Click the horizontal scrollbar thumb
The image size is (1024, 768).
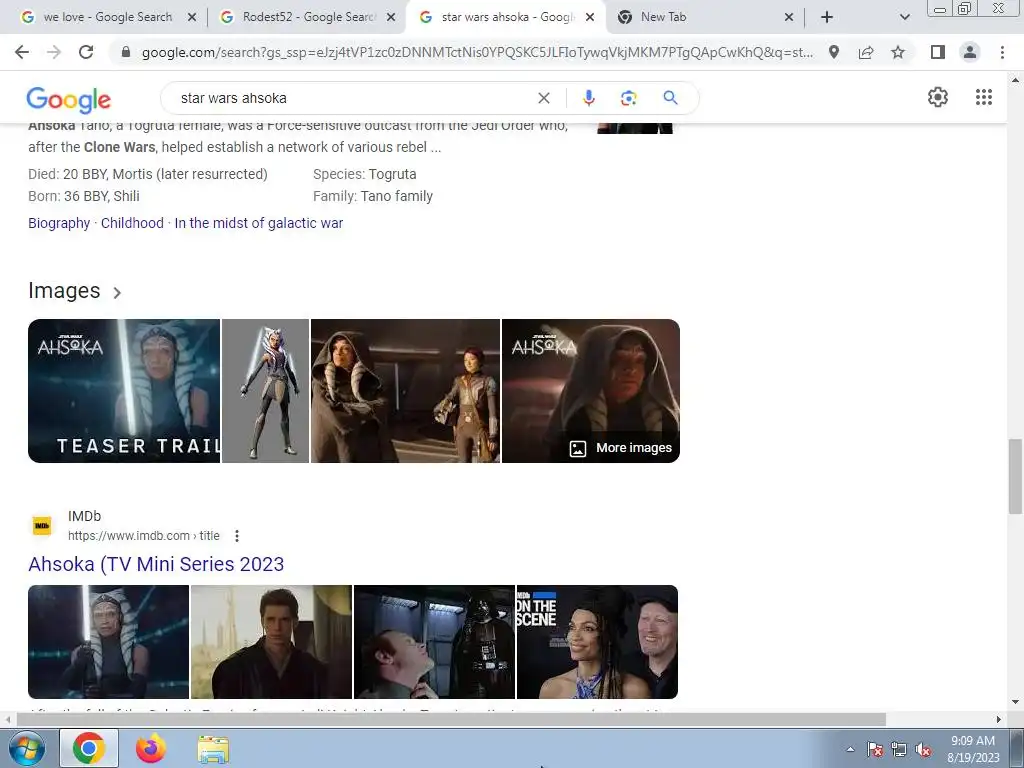coord(451,720)
